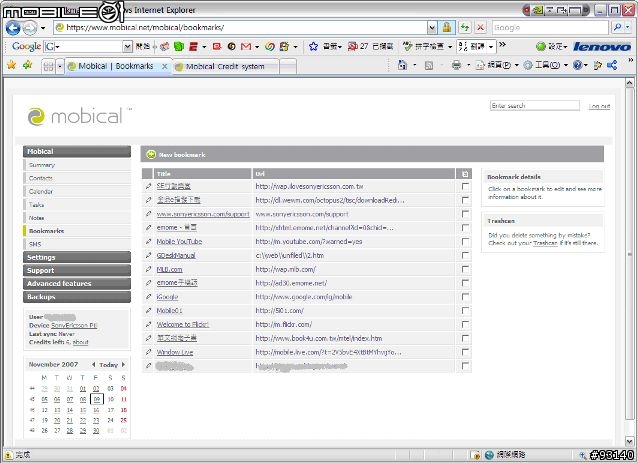Image resolution: width=638 pixels, height=463 pixels.
Task: Open the address bar history dropdown
Action: [x=432, y=27]
